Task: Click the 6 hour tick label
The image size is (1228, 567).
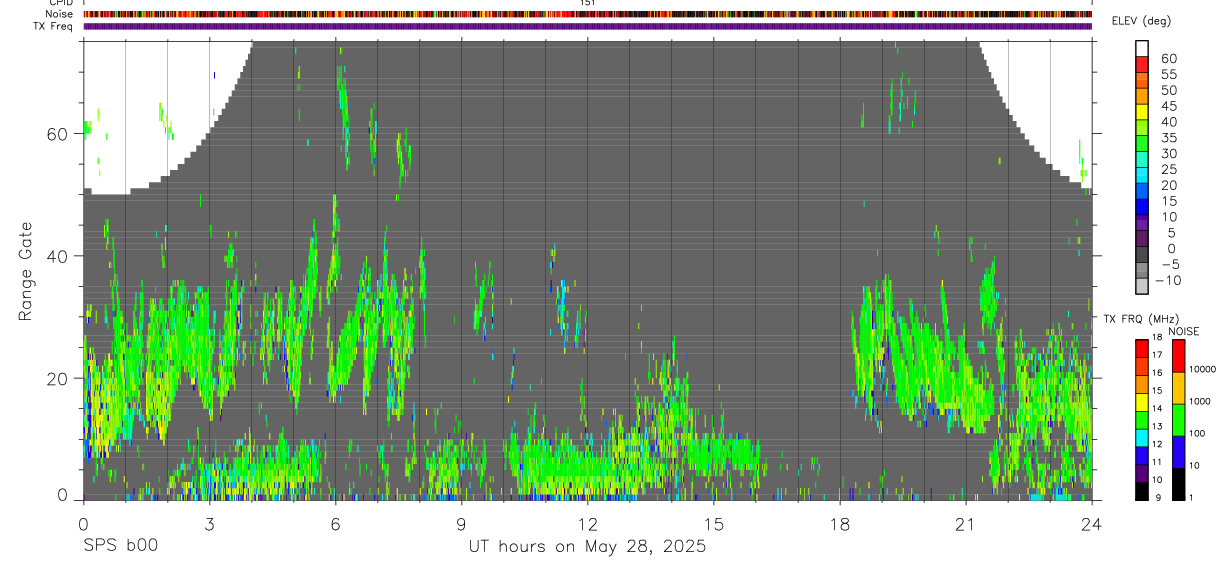Action: (335, 523)
